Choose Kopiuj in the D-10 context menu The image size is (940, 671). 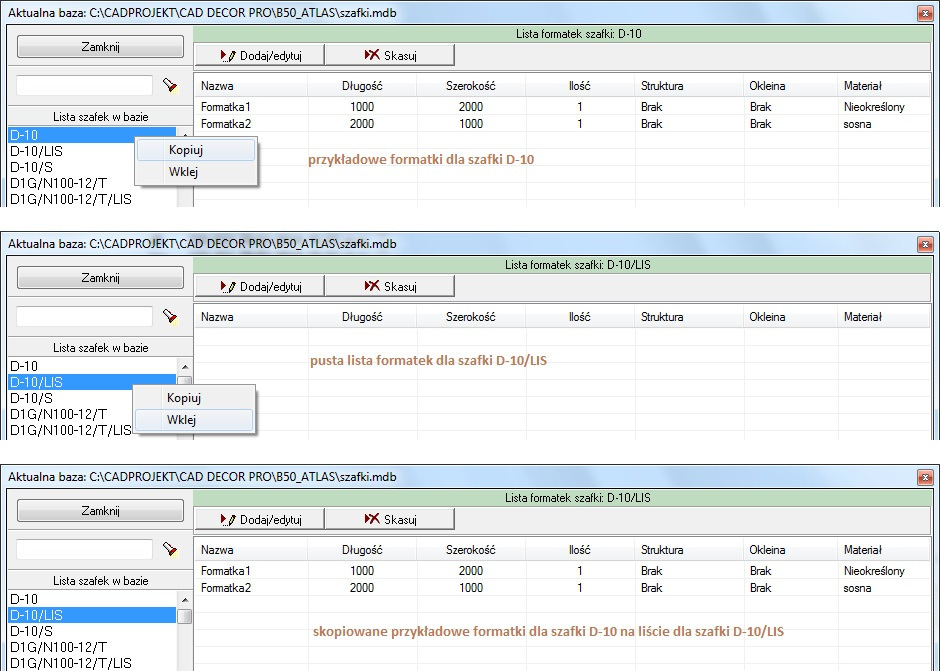tap(196, 150)
